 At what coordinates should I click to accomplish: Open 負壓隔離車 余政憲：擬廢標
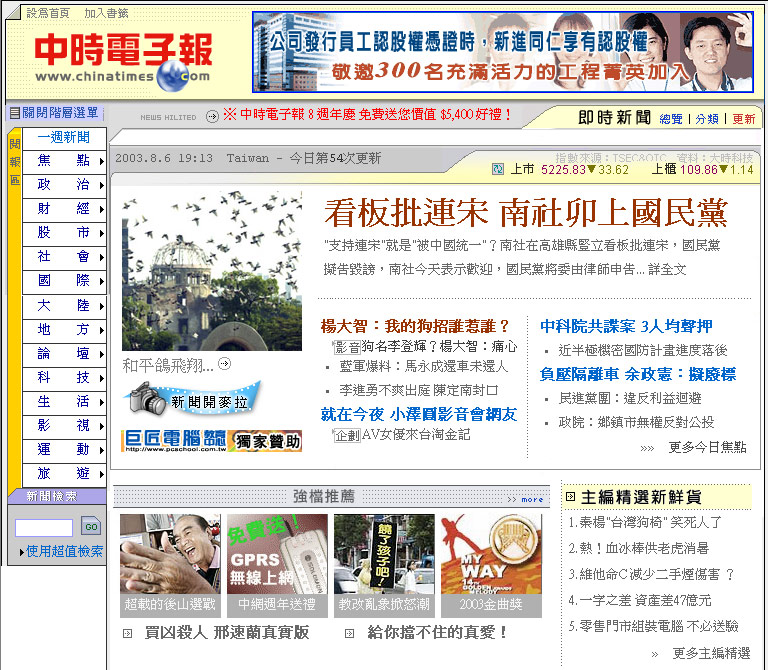[x=638, y=375]
